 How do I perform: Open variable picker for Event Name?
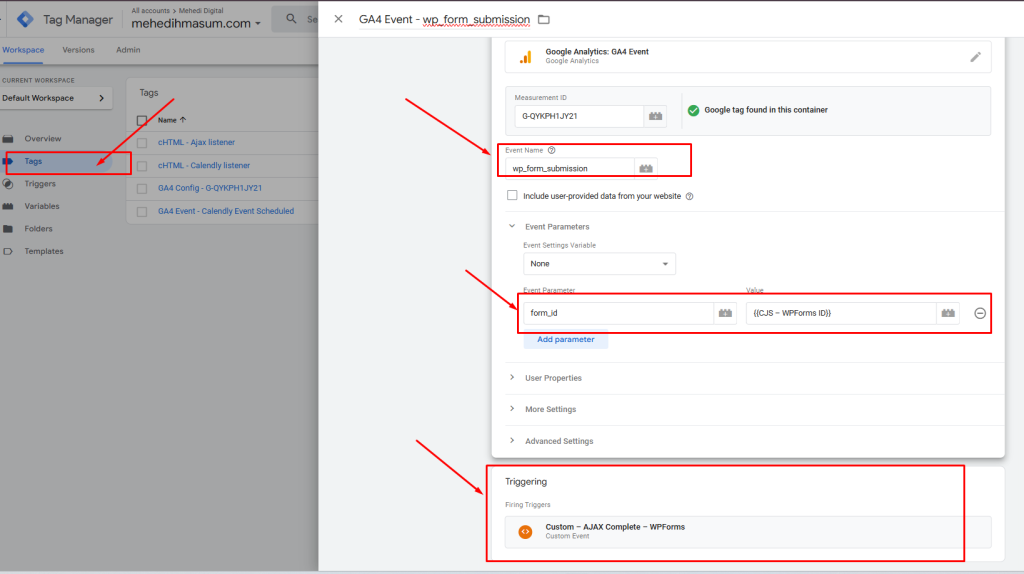pyautogui.click(x=646, y=168)
